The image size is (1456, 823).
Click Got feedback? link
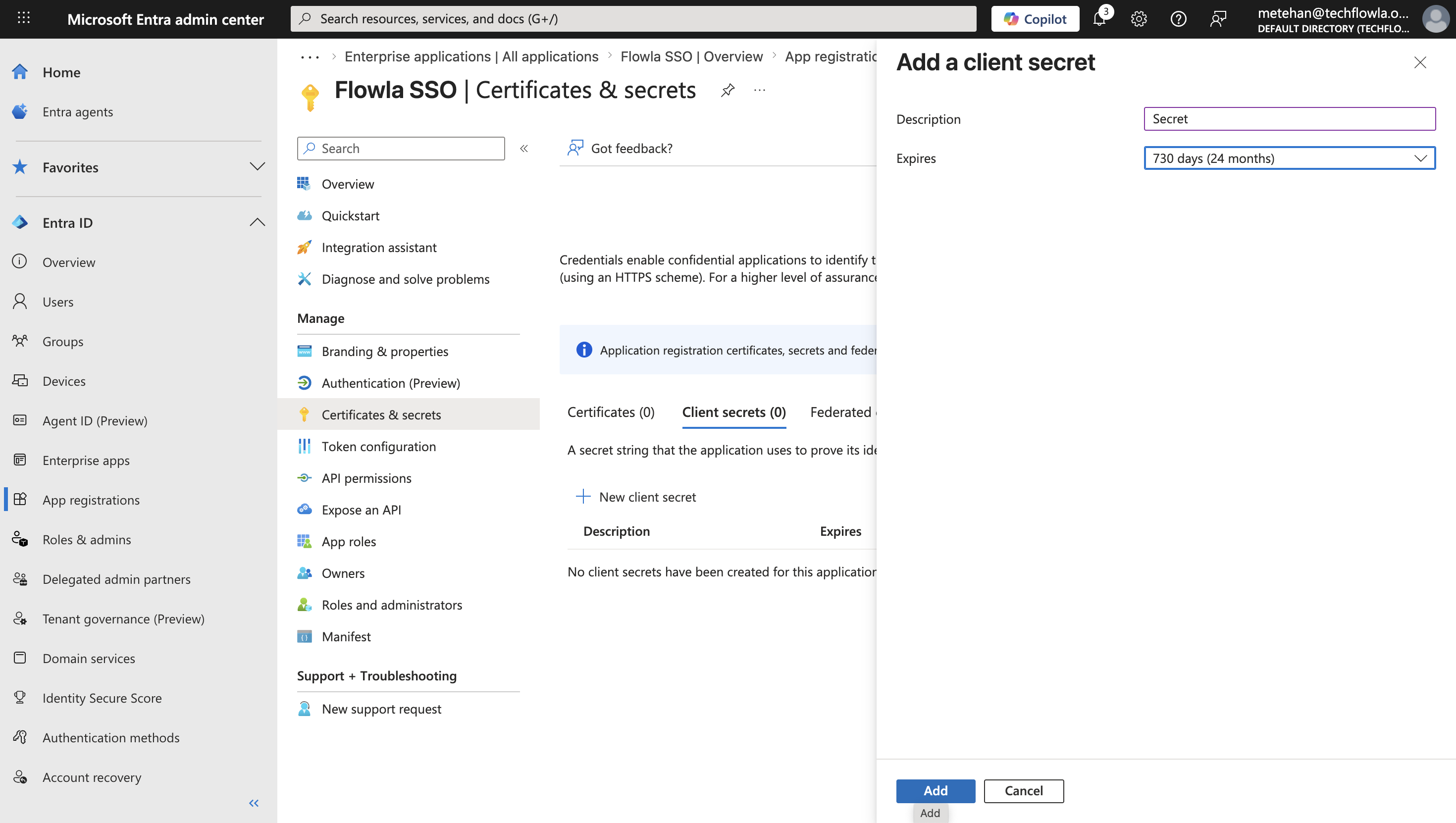pos(621,148)
